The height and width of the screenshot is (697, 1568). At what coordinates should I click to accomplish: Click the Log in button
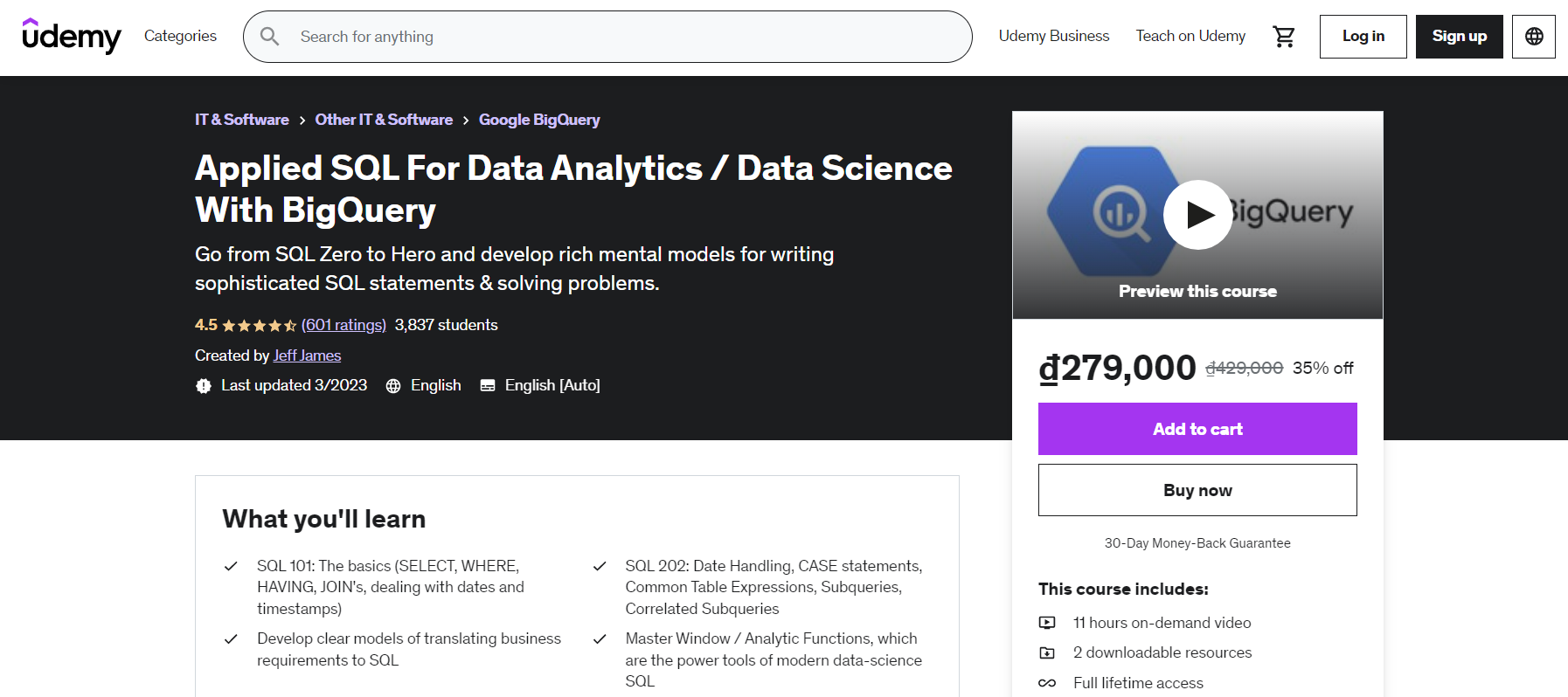(x=1363, y=37)
